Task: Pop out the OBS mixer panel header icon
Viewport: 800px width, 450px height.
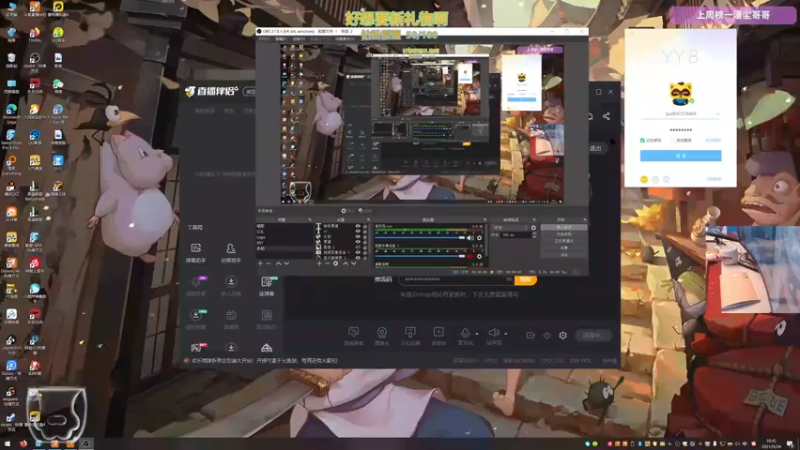Action: 485,220
